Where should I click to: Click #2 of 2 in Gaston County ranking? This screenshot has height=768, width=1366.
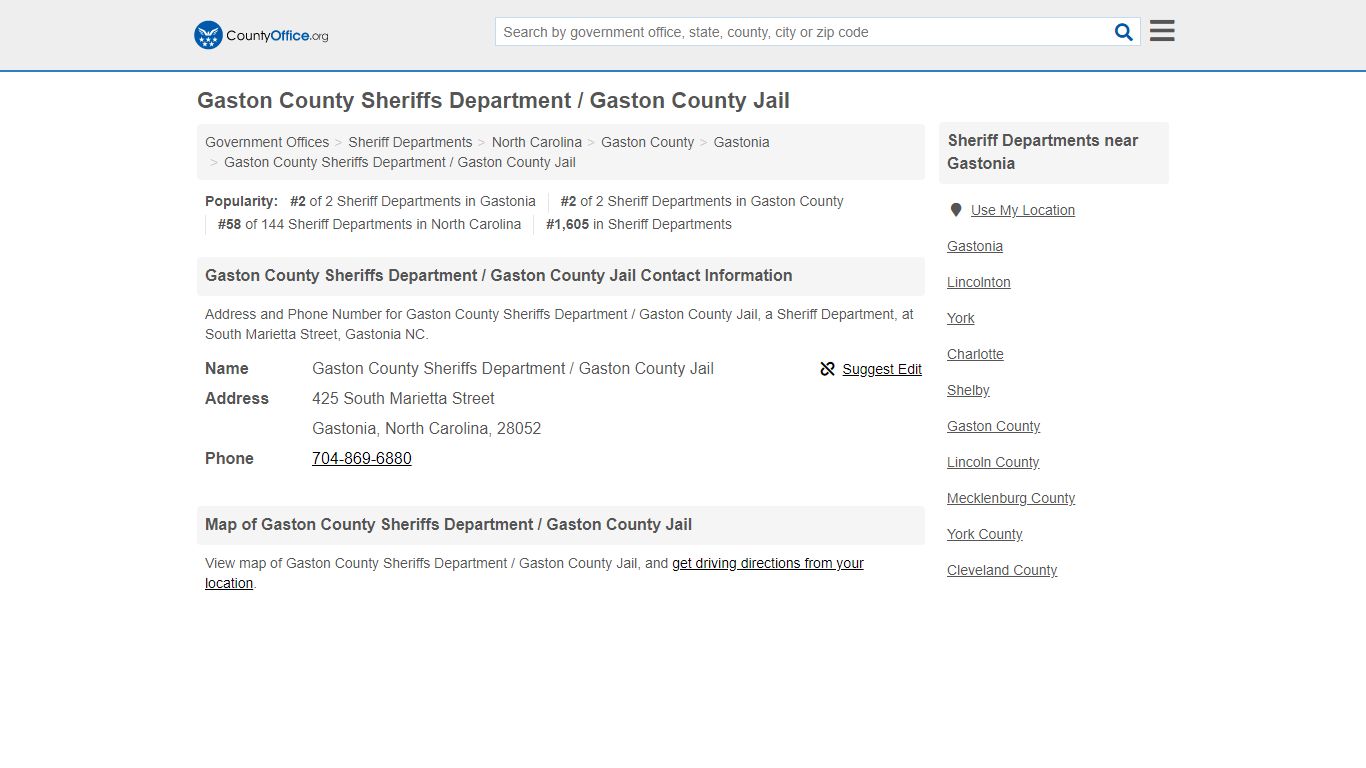[702, 201]
